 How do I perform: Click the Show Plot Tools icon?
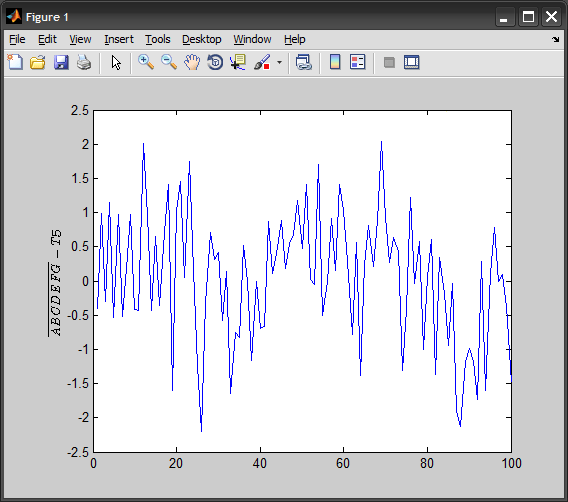click(412, 62)
